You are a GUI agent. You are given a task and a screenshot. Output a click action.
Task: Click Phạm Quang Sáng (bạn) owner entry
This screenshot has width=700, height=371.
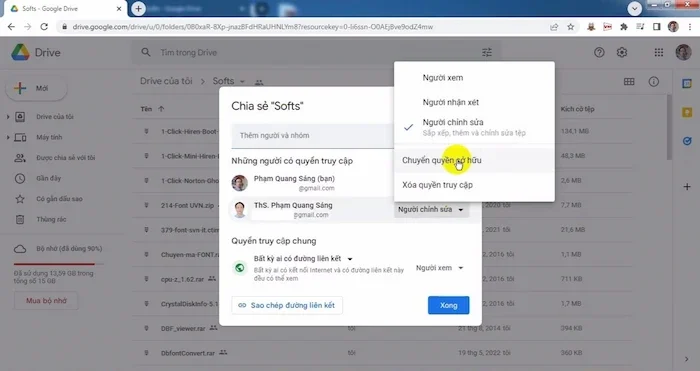point(294,183)
